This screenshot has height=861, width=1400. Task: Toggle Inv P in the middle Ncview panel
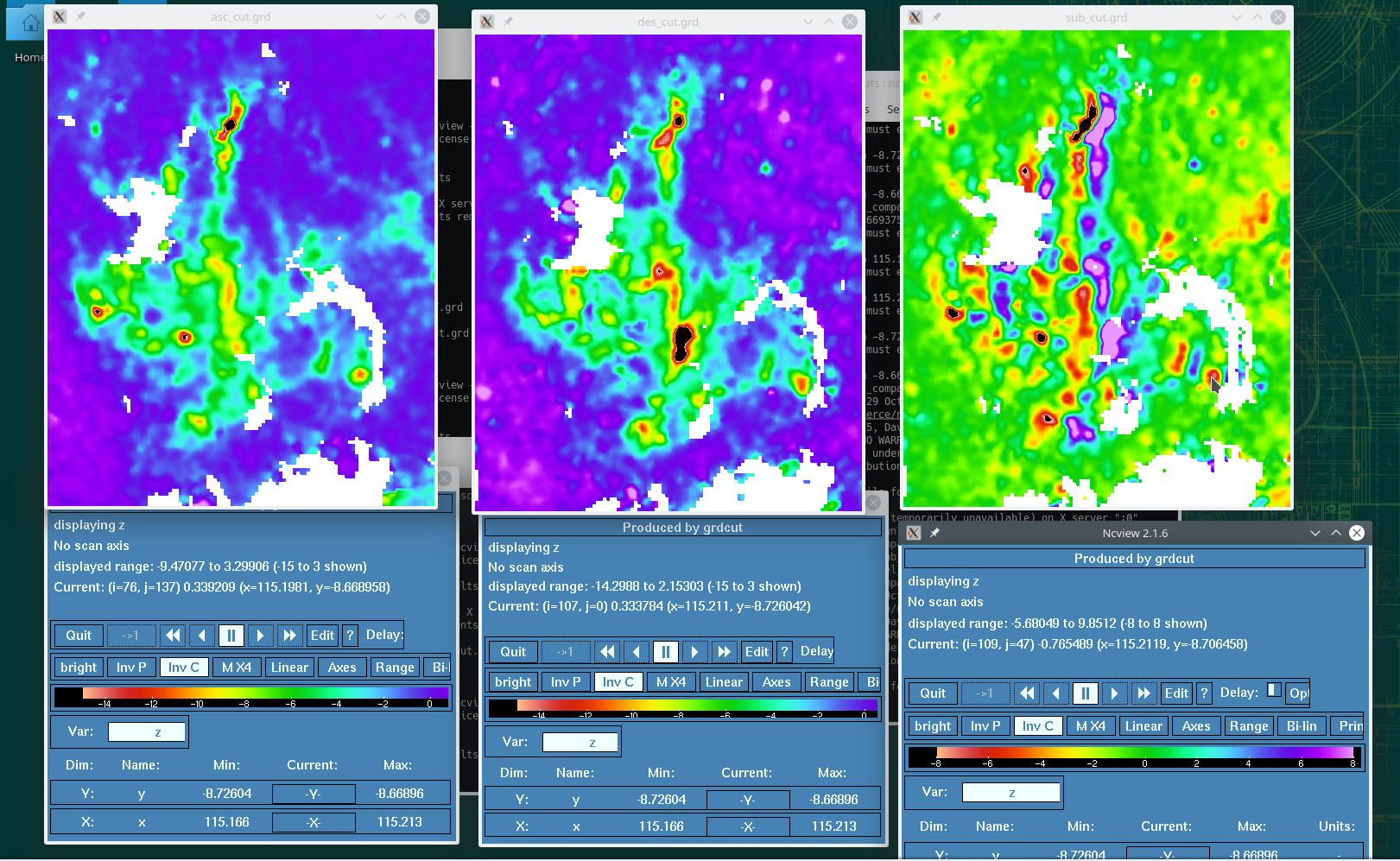point(567,682)
